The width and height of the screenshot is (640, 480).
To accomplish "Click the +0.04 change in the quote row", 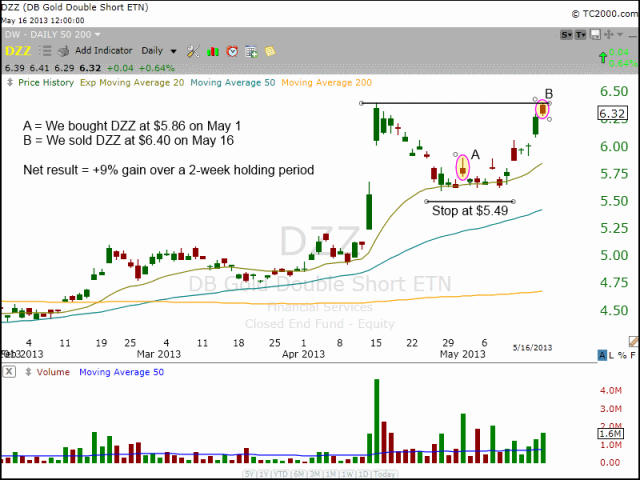I will [119, 68].
